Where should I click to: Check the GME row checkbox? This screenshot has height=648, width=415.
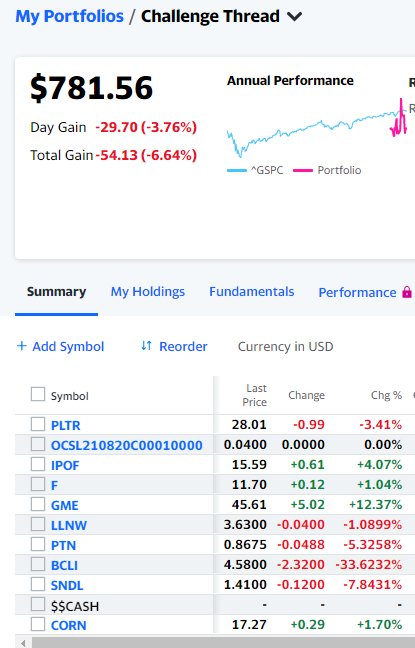38,504
